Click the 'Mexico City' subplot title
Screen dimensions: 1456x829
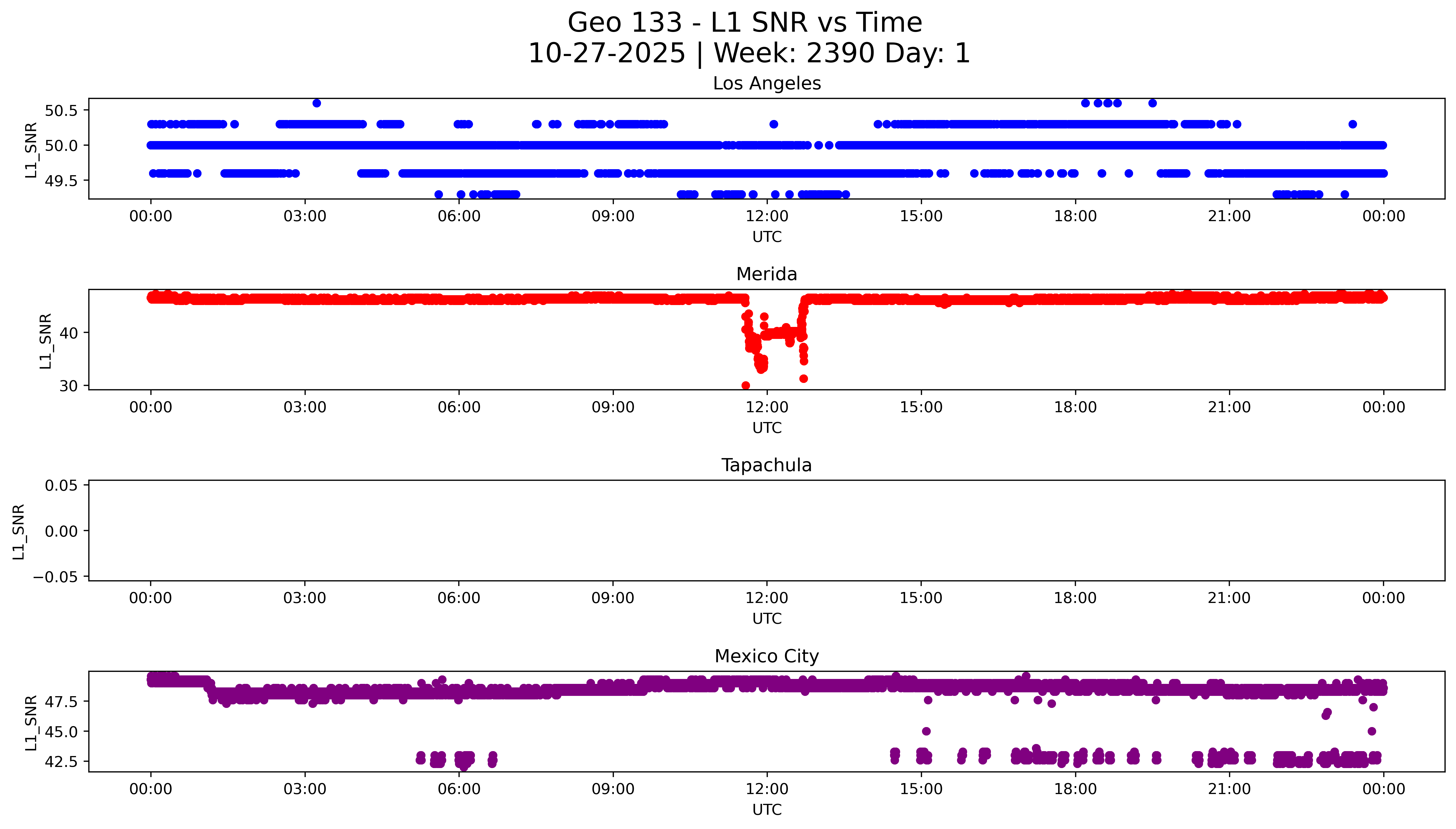point(766,657)
